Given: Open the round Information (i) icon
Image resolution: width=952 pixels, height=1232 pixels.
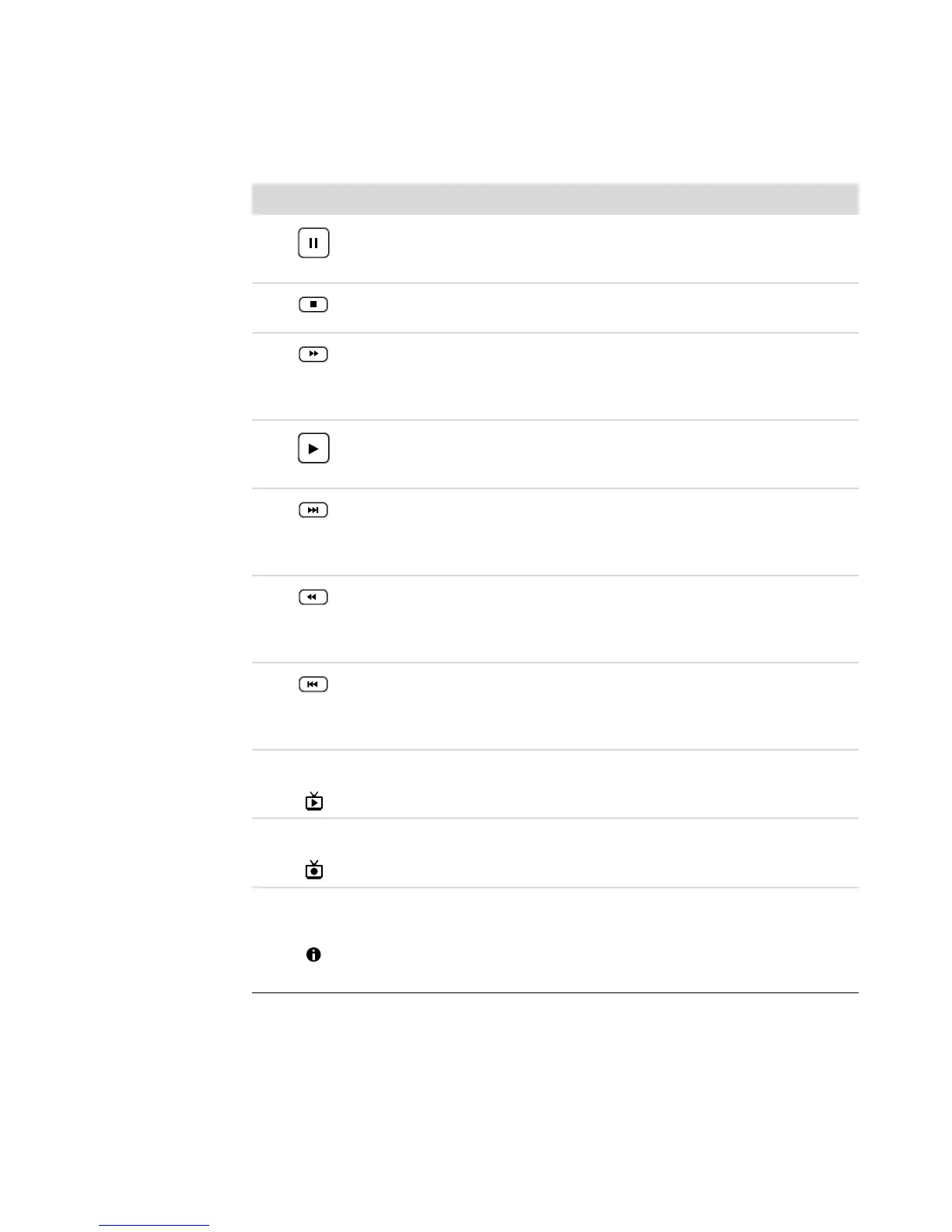Looking at the screenshot, I should [x=313, y=954].
